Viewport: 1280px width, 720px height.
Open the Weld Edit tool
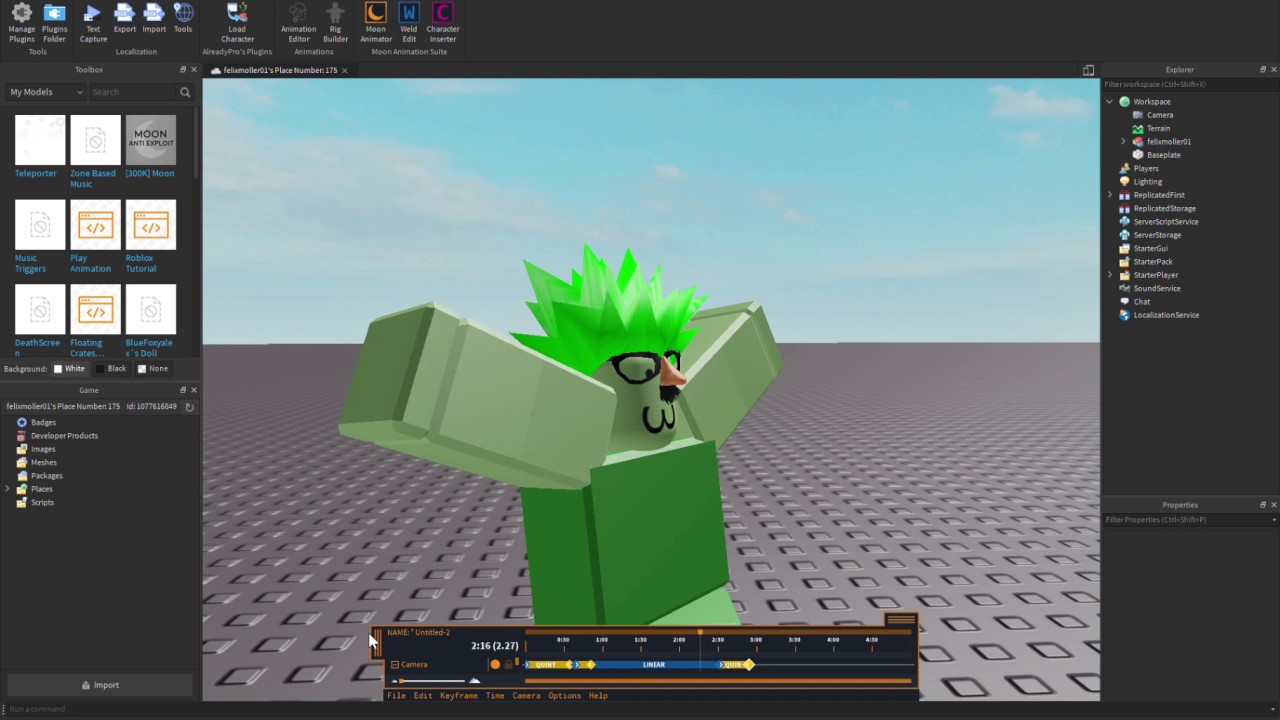tap(409, 22)
